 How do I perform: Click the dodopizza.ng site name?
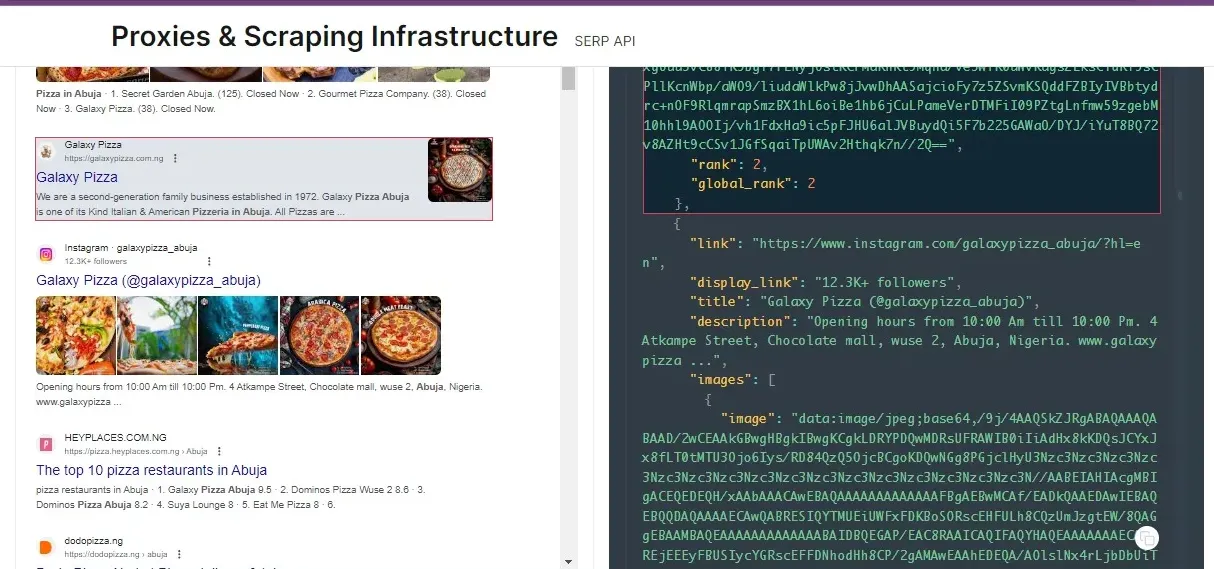(x=94, y=541)
